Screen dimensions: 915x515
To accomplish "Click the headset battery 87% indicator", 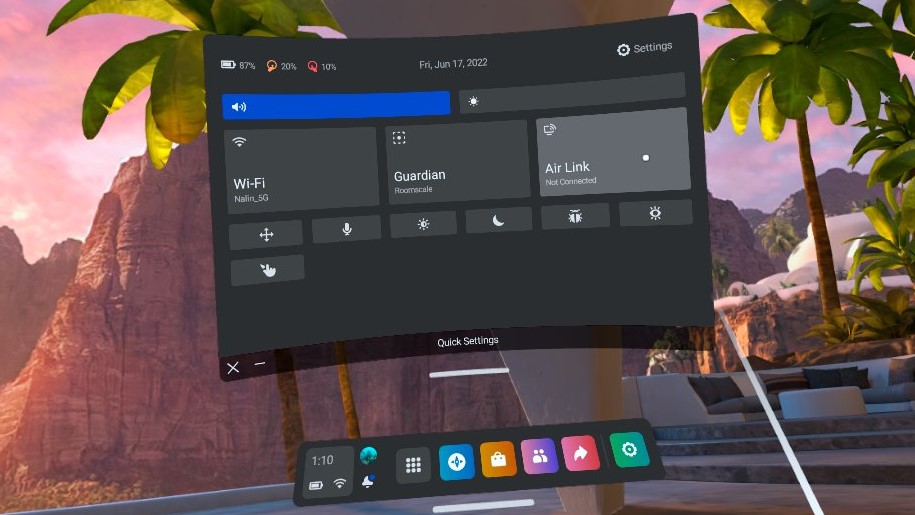I will (x=238, y=65).
